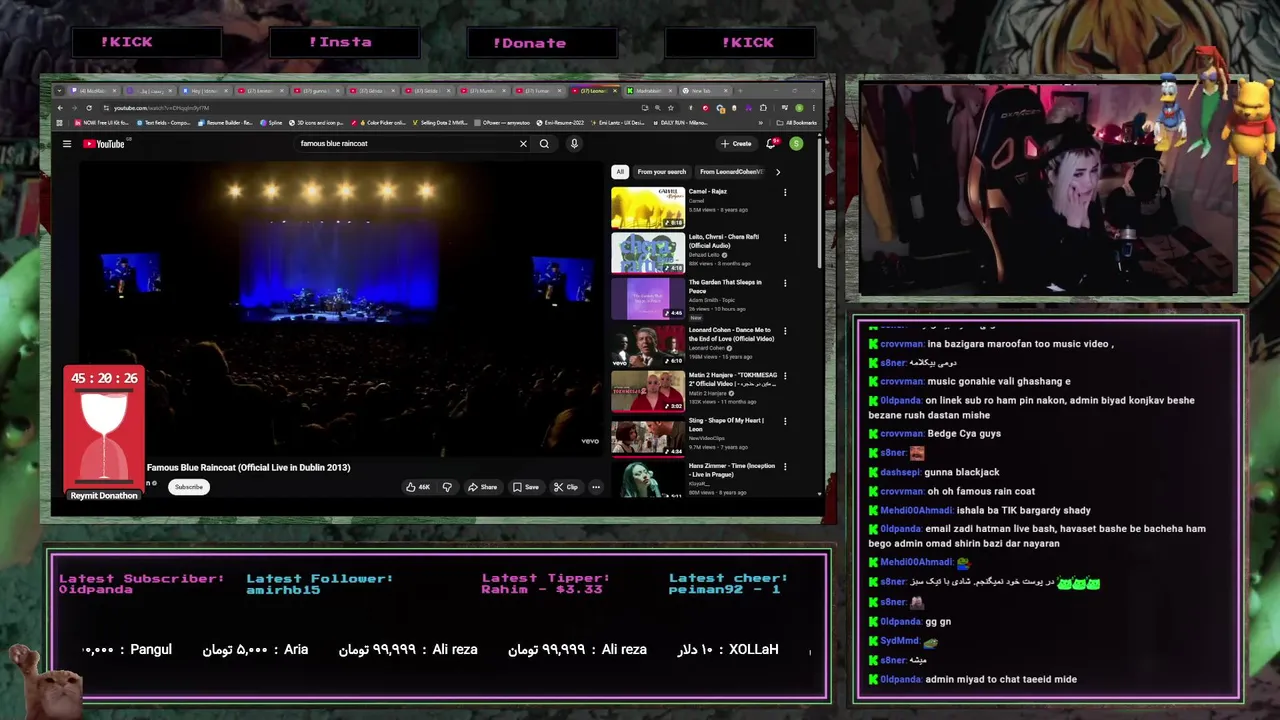The height and width of the screenshot is (720, 1280).
Task: Open options for Matin 2 Hanjare video
Action: [785, 376]
